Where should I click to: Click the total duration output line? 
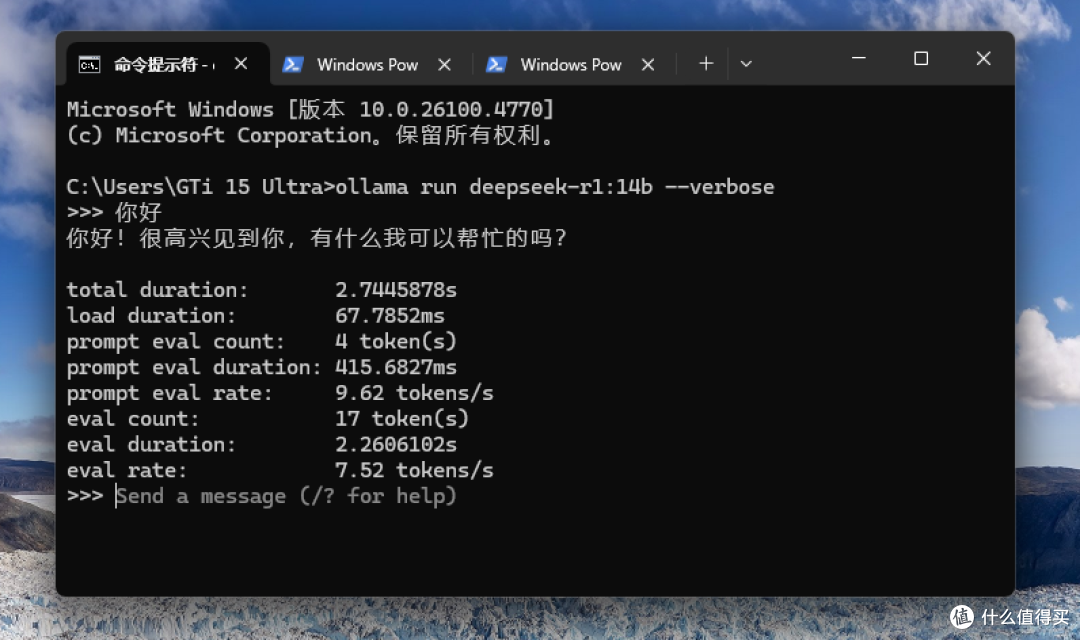[262, 289]
